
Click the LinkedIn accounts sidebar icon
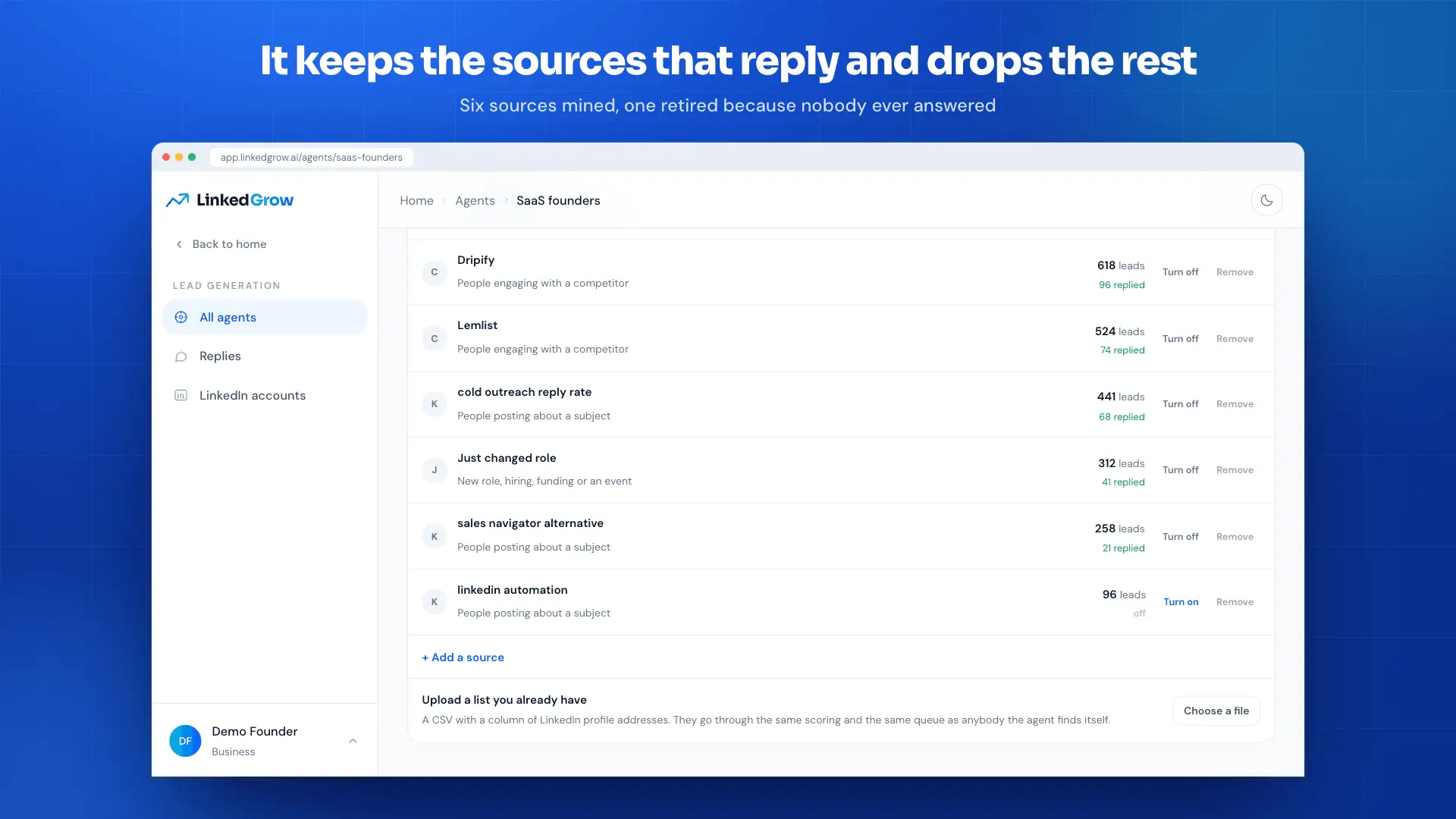[x=180, y=396]
